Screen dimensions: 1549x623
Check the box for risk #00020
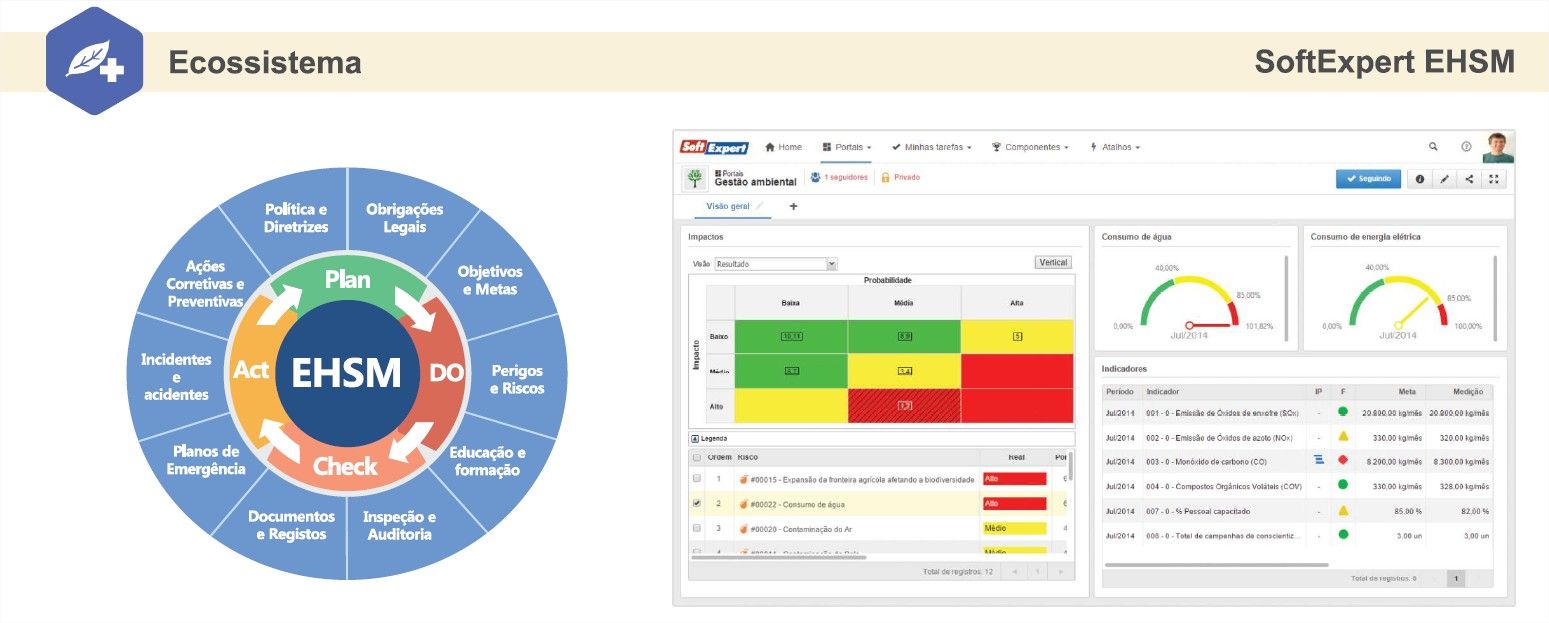(696, 528)
